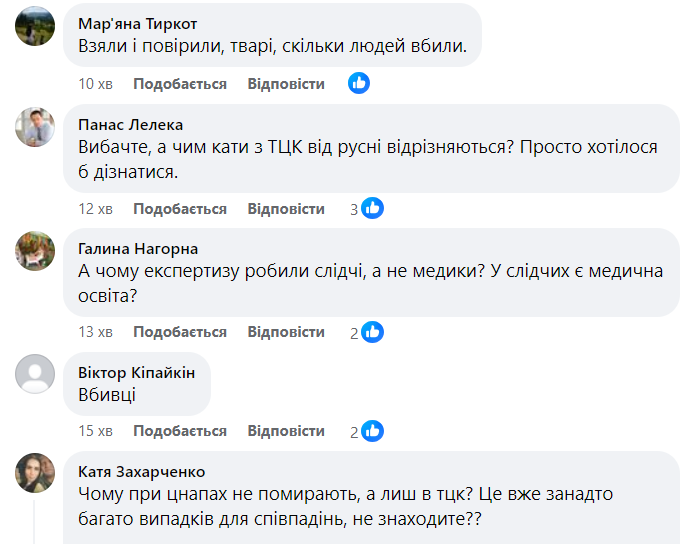
Task: Open Віктор Кіпайкін's default avatar
Action: [x=35, y=374]
